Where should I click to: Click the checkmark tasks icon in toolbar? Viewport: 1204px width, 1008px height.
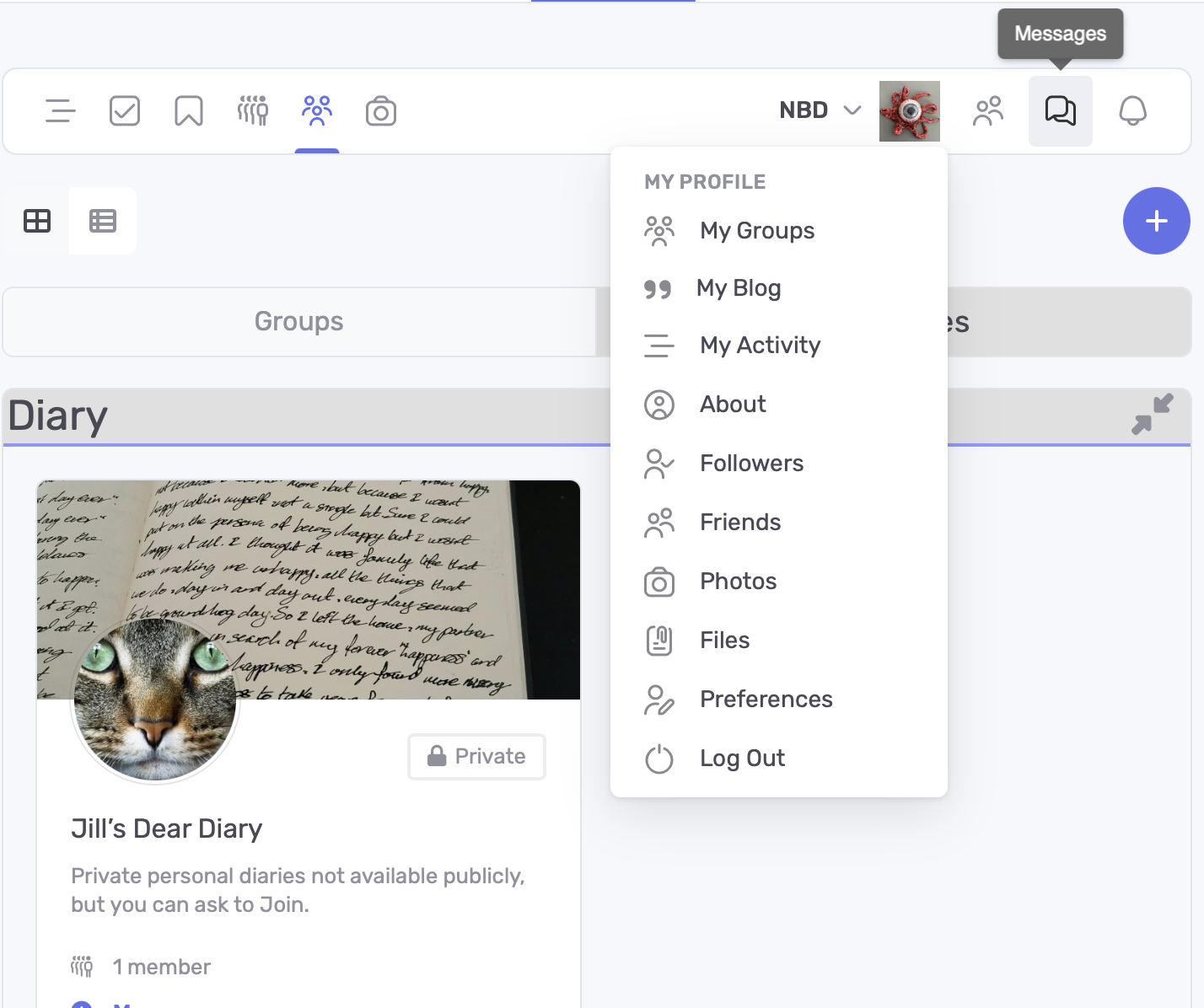(125, 111)
